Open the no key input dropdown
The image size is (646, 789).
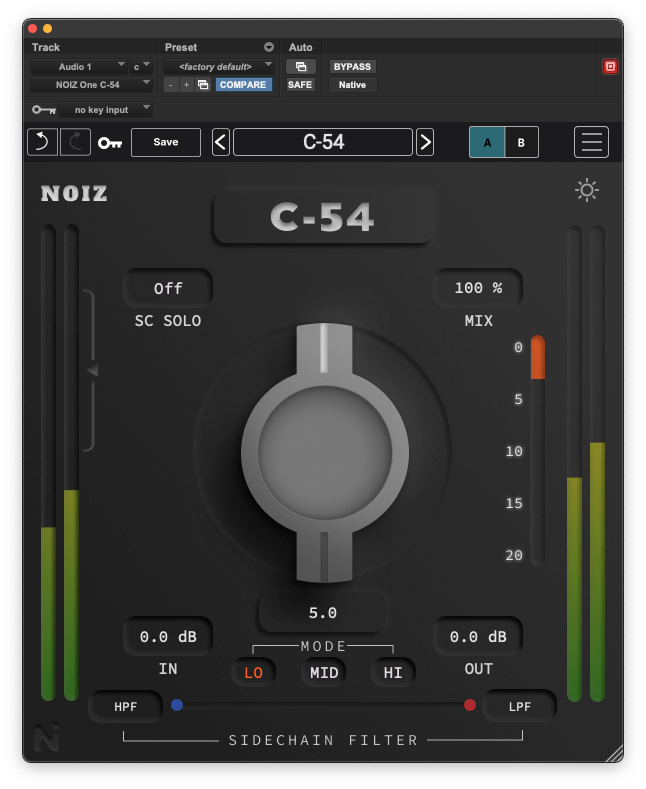[x=105, y=109]
